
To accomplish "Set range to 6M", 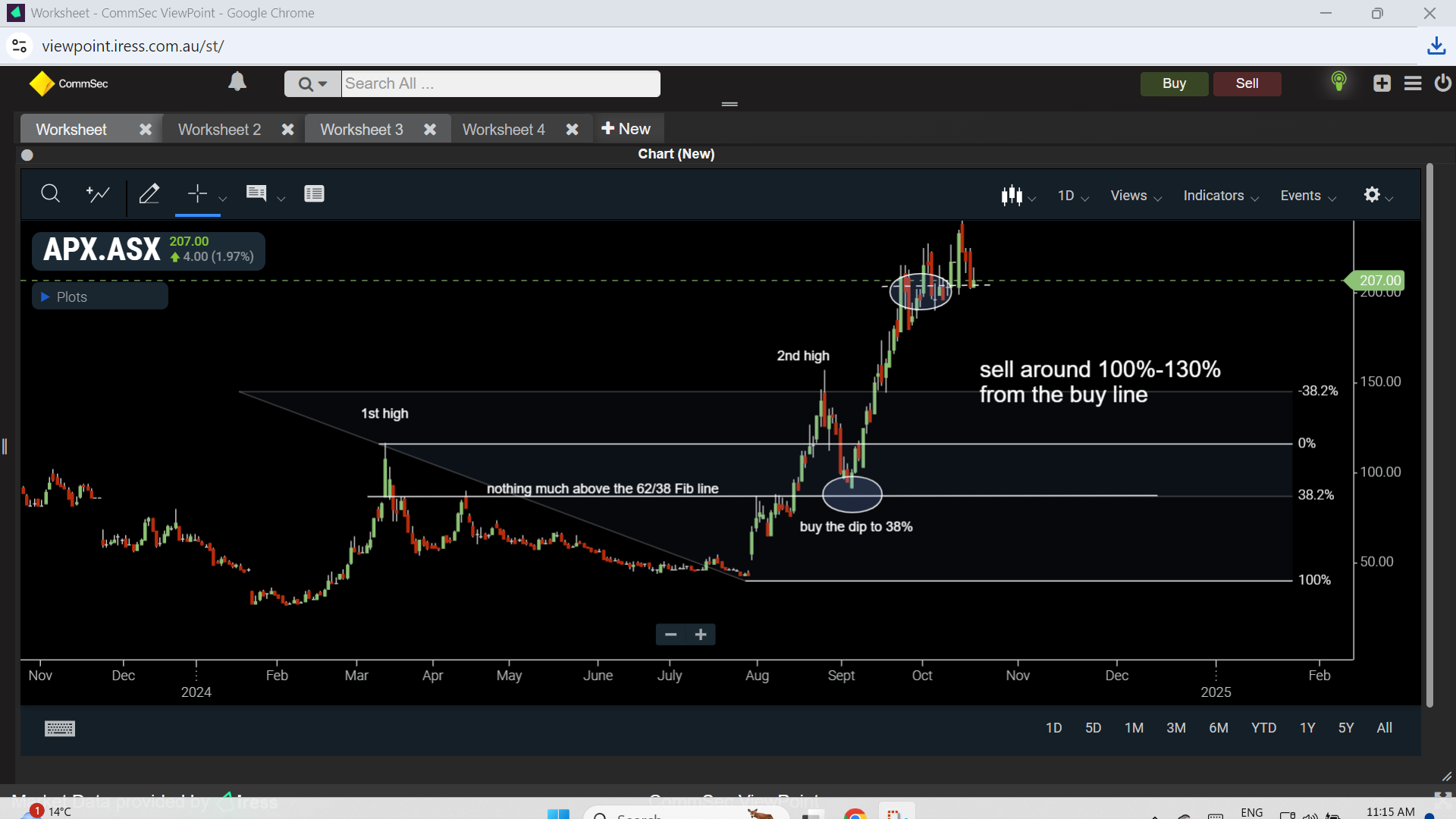I will [x=1218, y=728].
